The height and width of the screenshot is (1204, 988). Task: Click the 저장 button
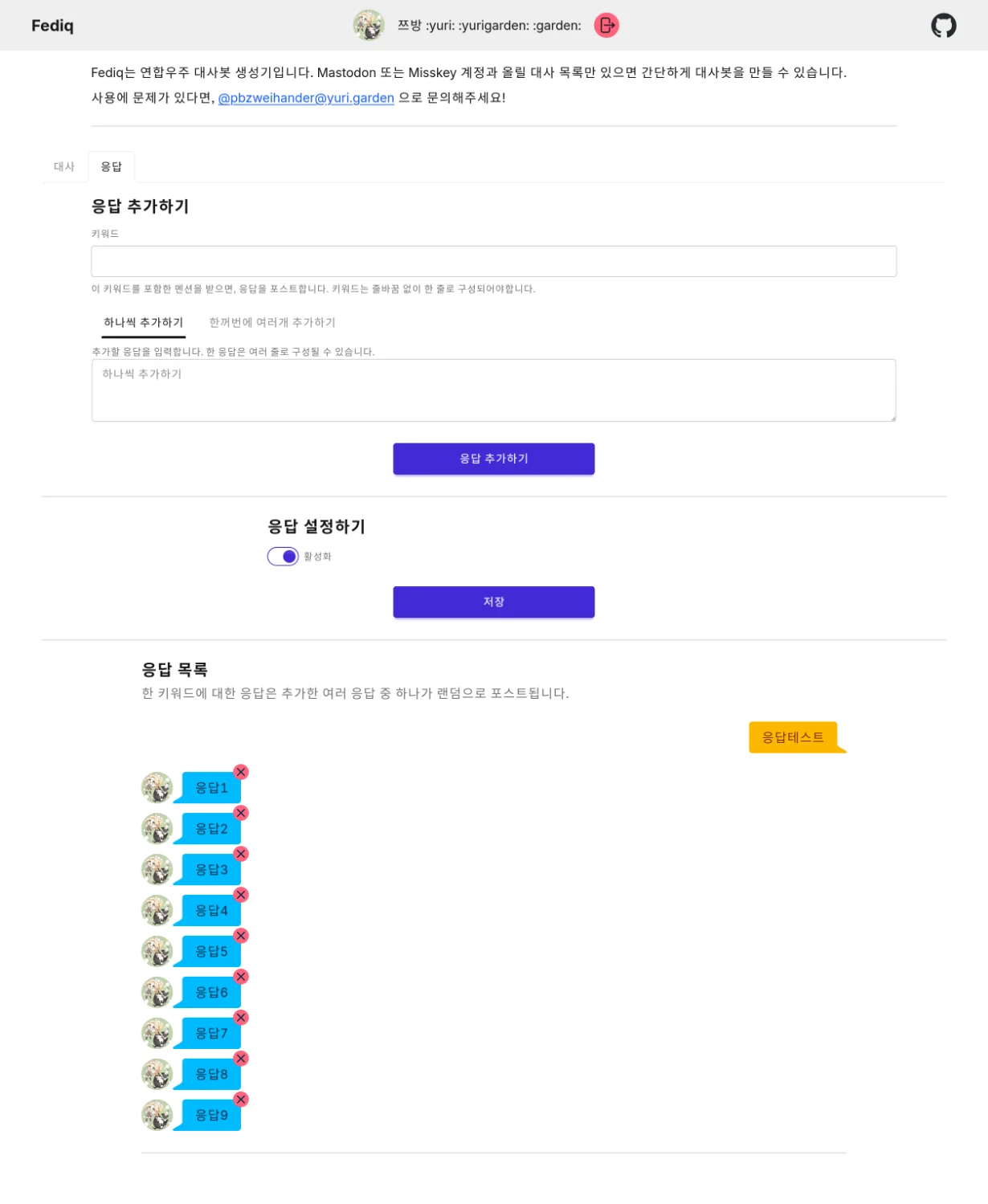pos(494,602)
